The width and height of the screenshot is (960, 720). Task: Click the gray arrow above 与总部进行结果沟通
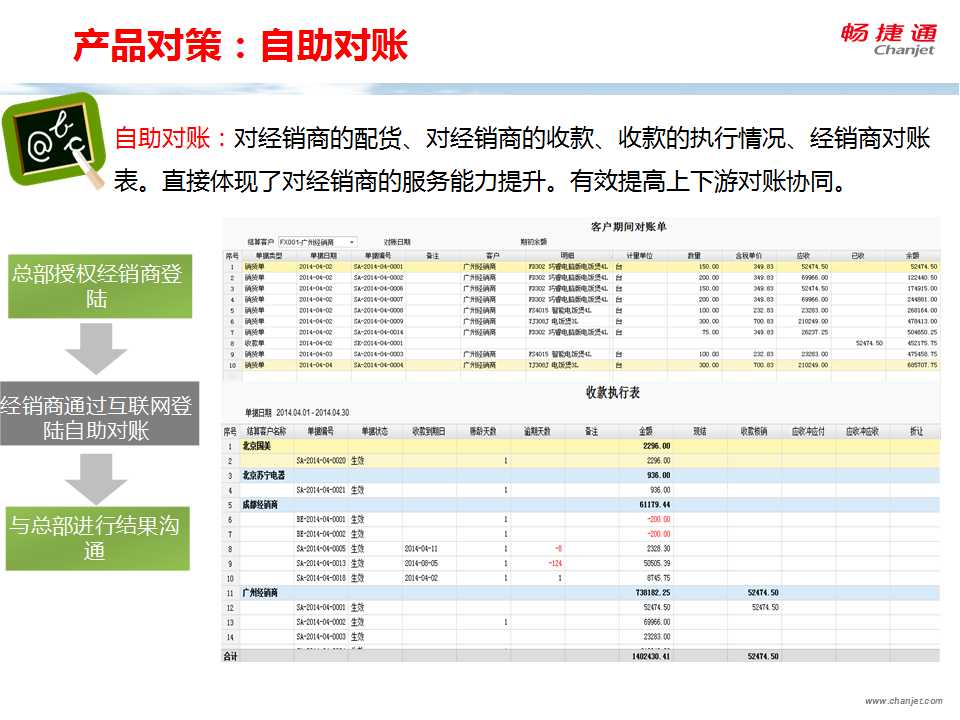(x=96, y=477)
